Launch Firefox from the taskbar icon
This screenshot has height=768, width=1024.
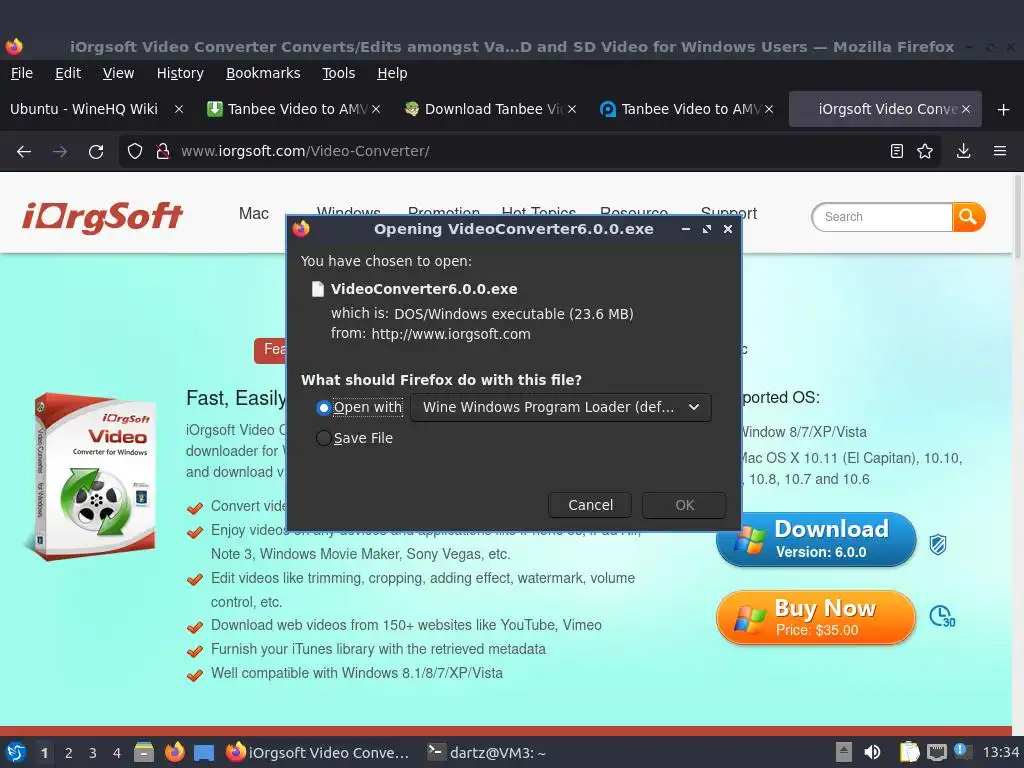click(x=174, y=753)
